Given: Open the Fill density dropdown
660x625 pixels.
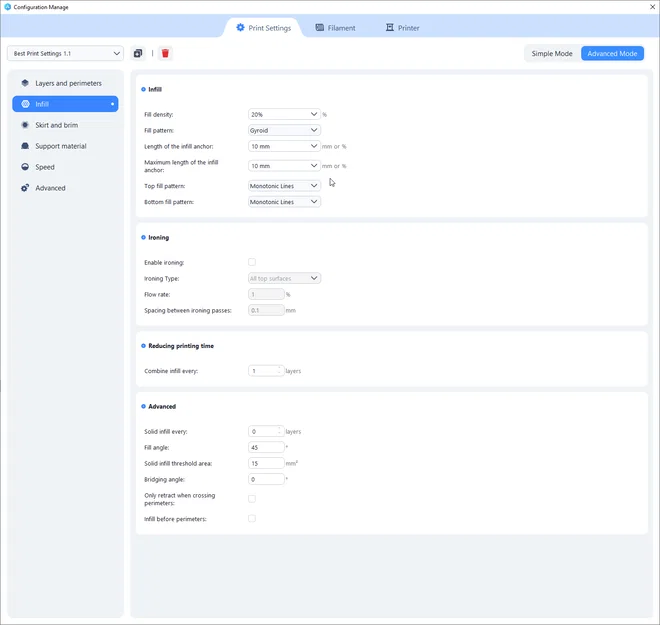Looking at the screenshot, I should [284, 114].
